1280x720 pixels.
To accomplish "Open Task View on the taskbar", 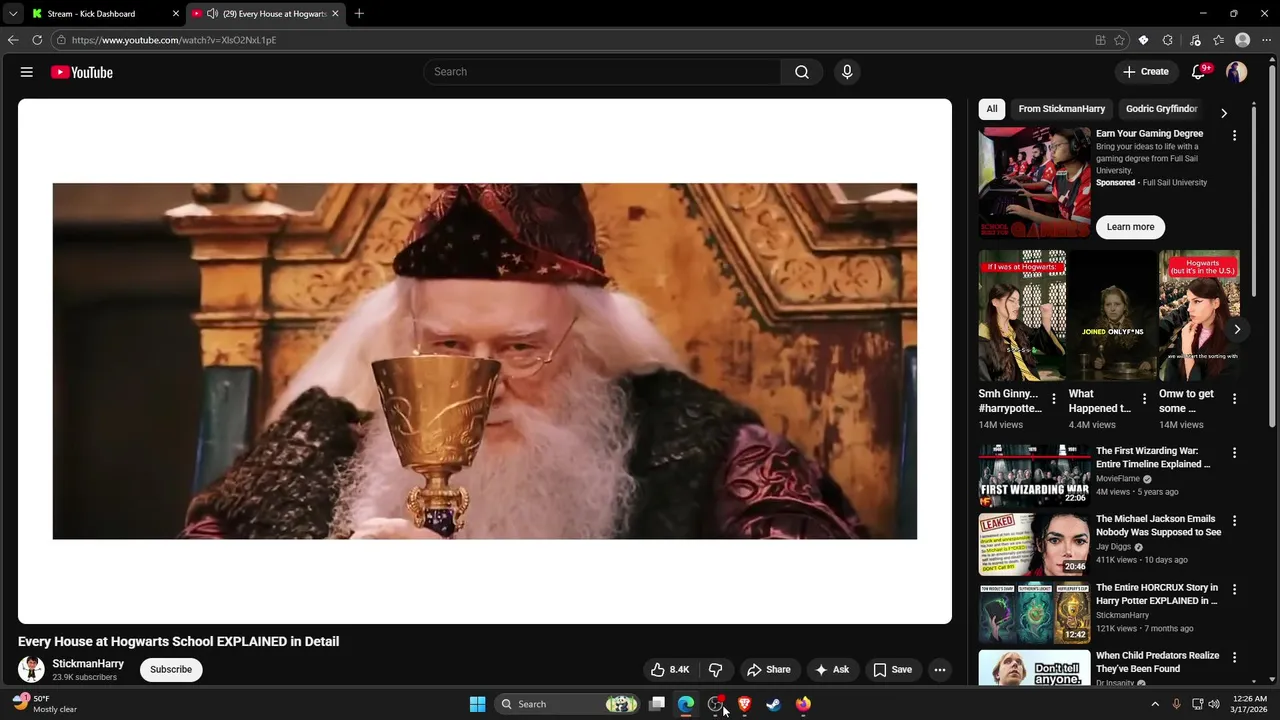I will [657, 704].
